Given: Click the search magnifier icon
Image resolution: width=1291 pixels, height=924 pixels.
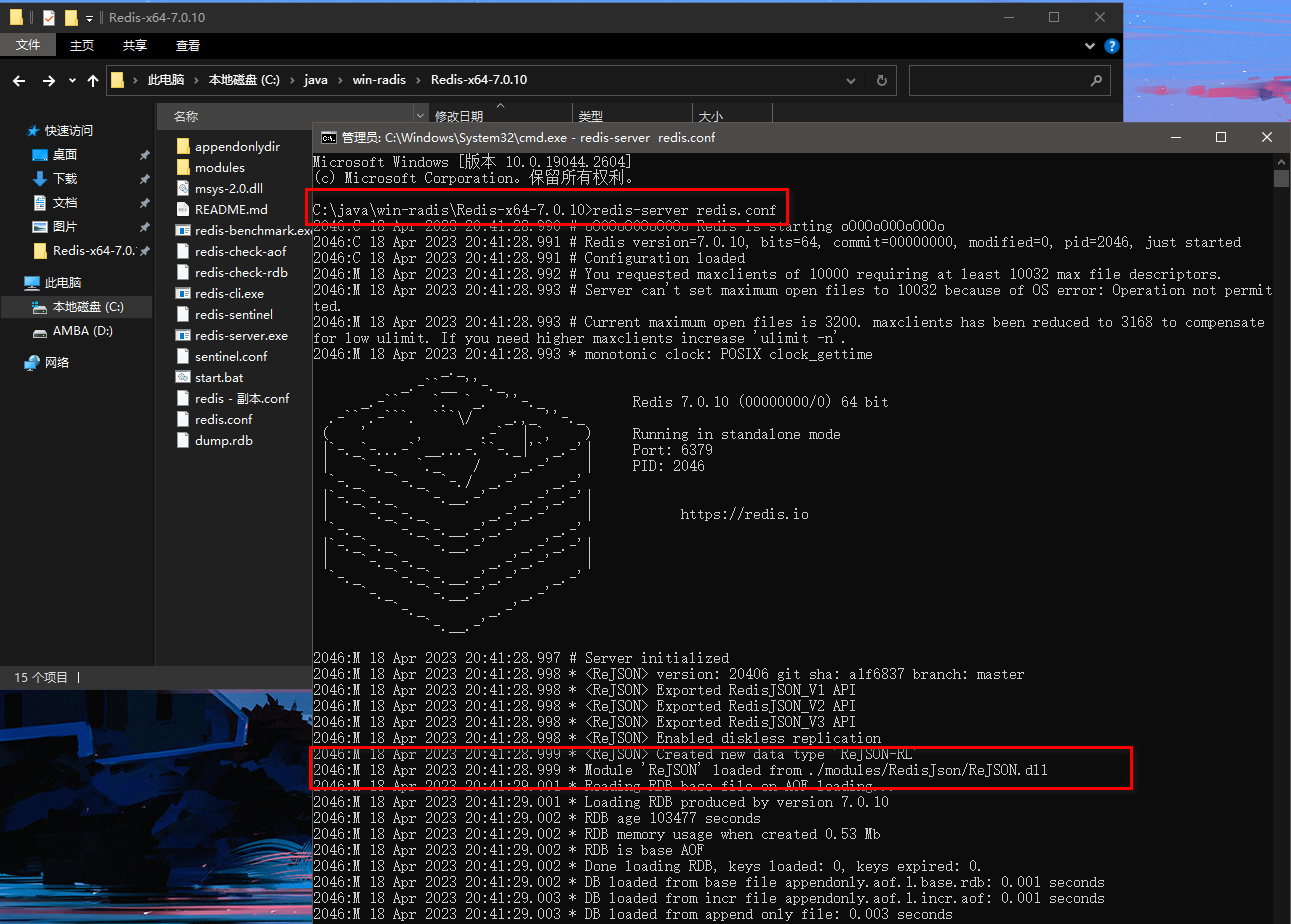Looking at the screenshot, I should coord(1096,81).
